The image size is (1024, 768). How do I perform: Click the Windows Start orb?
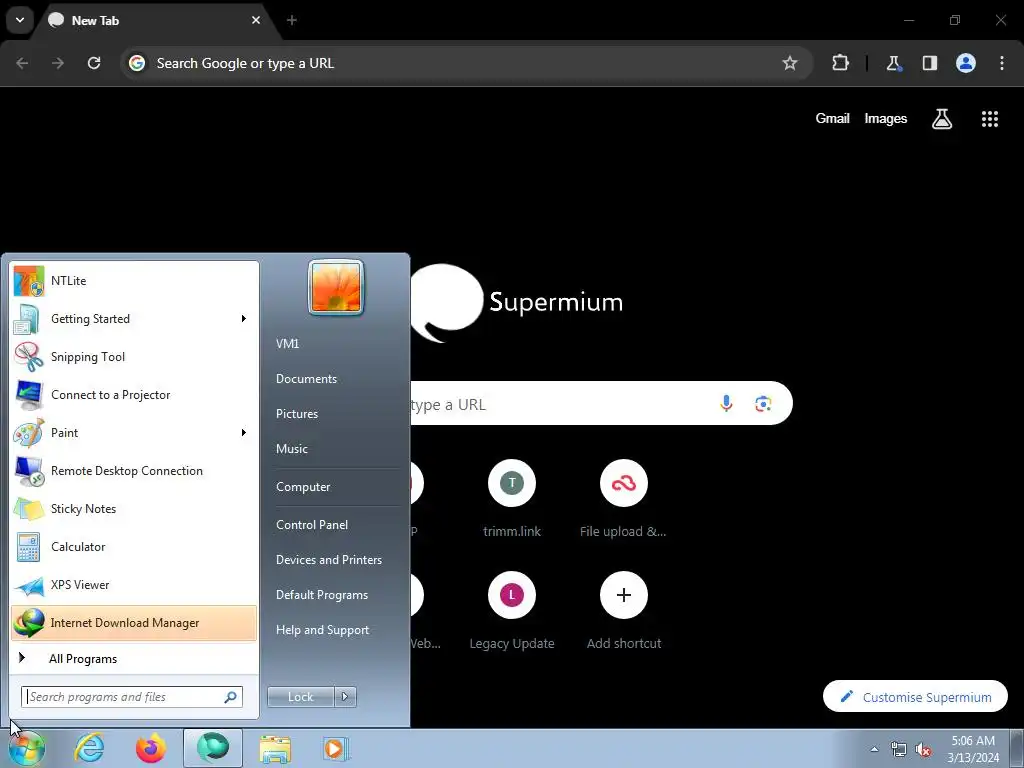click(27, 748)
